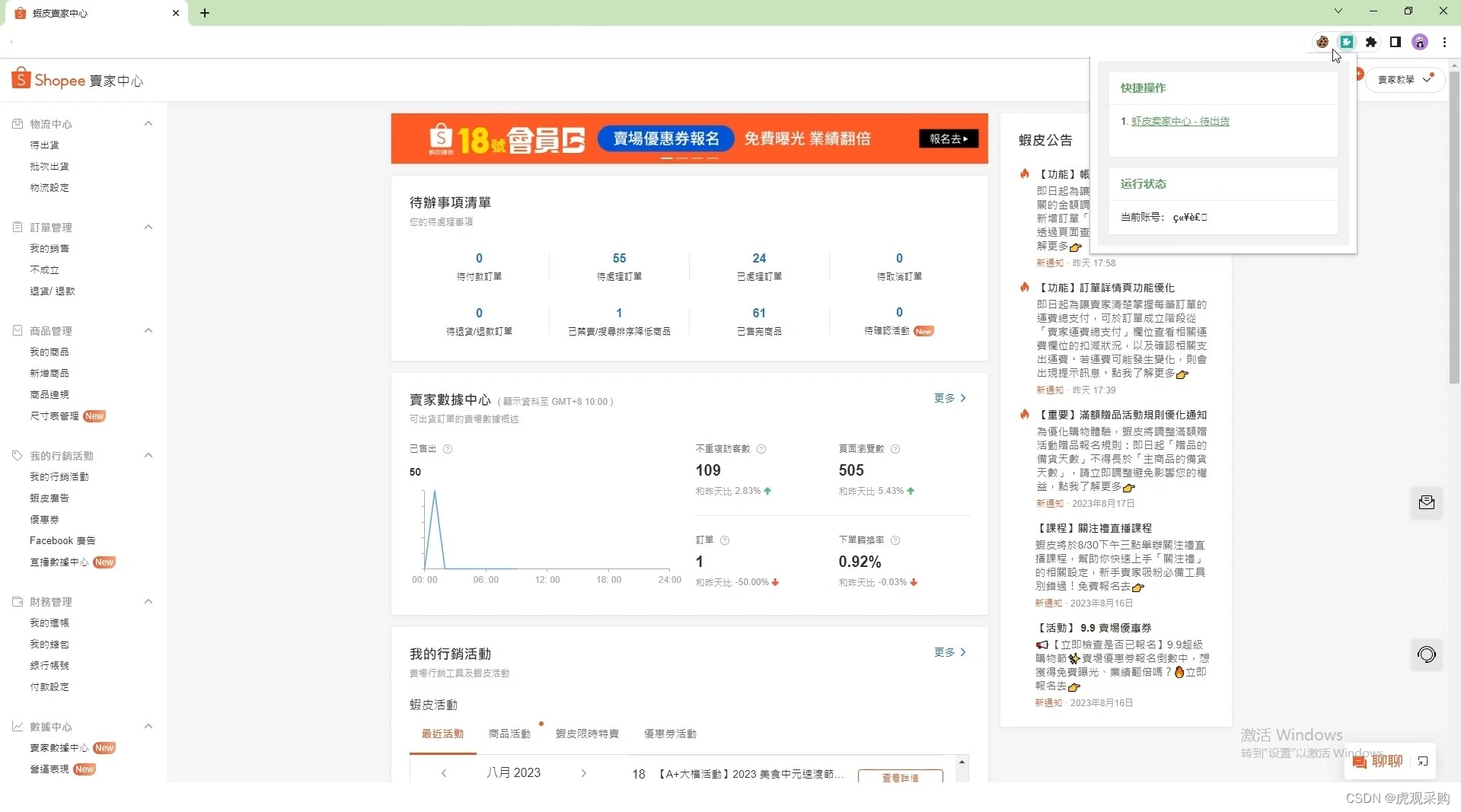Image resolution: width=1461 pixels, height=812 pixels.
Task: Open the Chrome three-dot menu
Action: [x=1444, y=42]
